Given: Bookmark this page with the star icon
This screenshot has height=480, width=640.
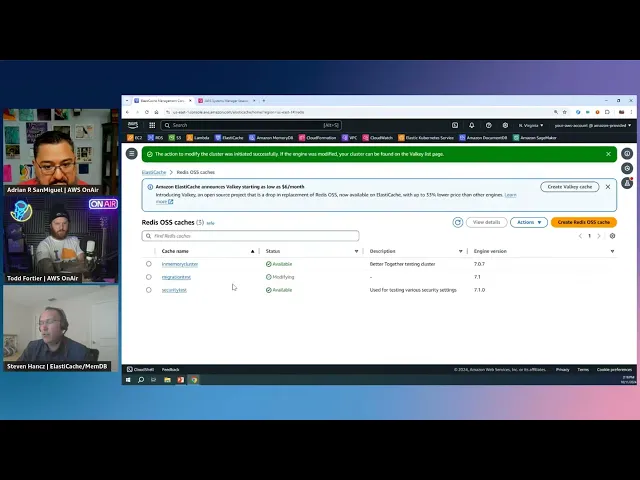Looking at the screenshot, I should pyautogui.click(x=564, y=112).
